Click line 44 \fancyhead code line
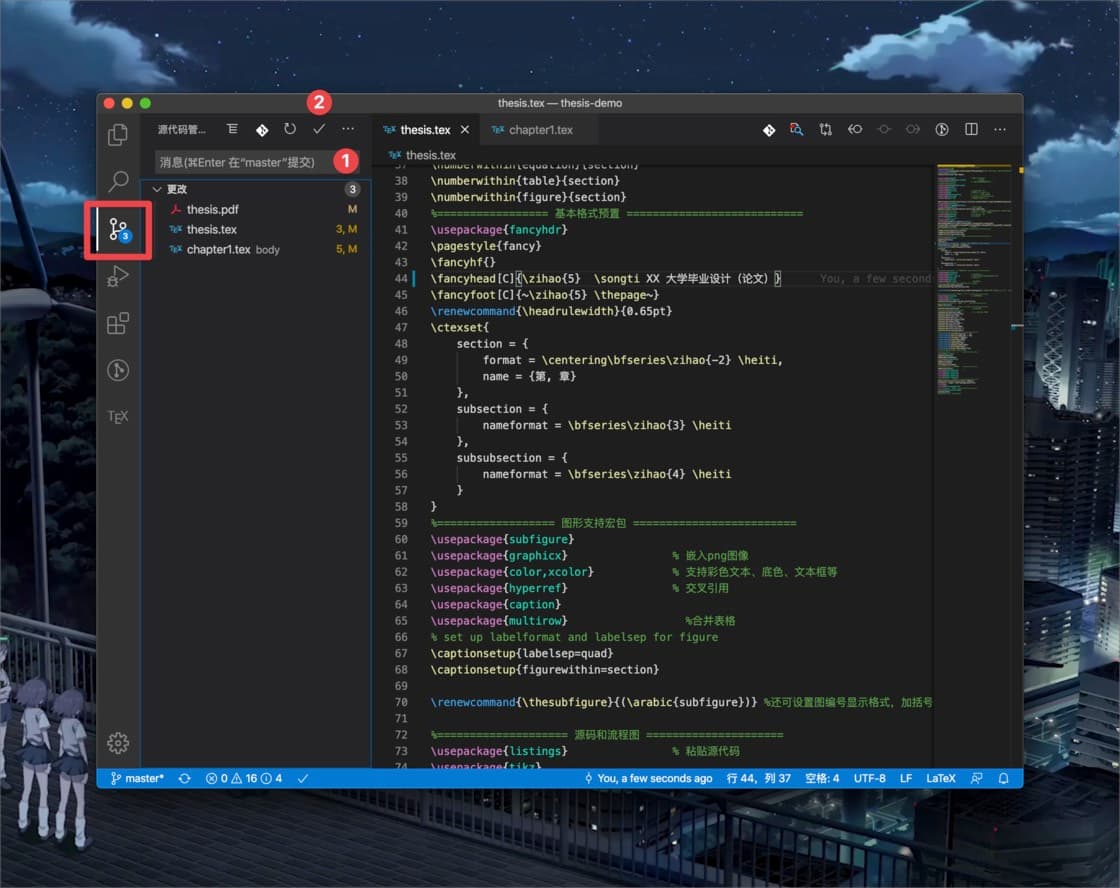This screenshot has width=1120, height=888. coord(606,279)
